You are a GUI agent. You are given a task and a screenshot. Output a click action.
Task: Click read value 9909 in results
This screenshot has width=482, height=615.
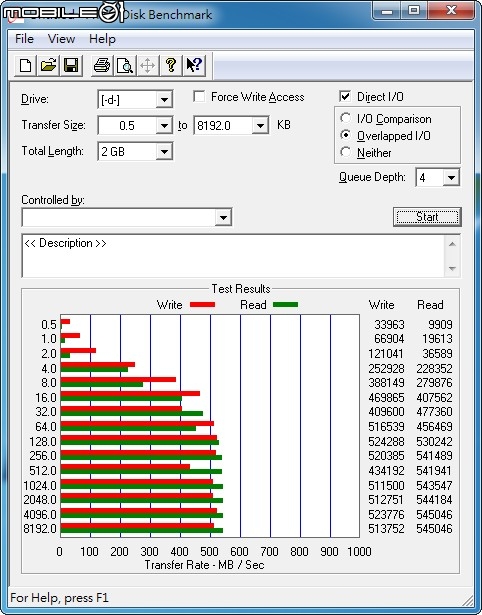click(440, 325)
